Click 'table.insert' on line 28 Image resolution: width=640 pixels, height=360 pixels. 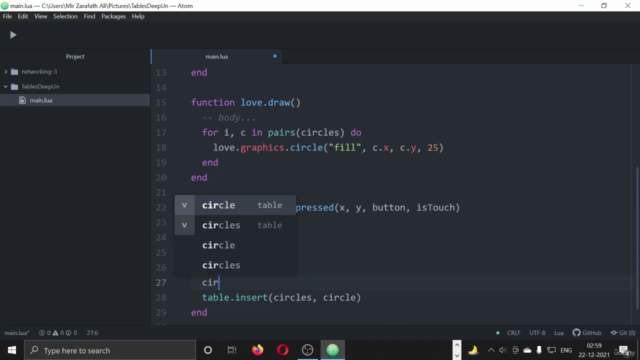[235, 298]
